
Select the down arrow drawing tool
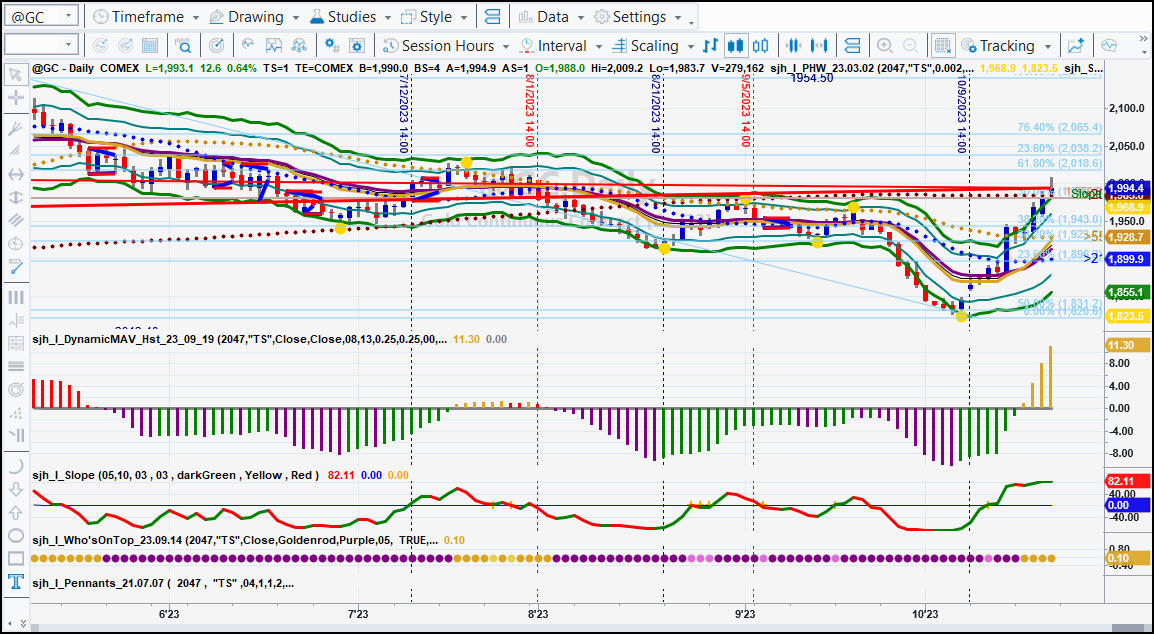click(15, 490)
